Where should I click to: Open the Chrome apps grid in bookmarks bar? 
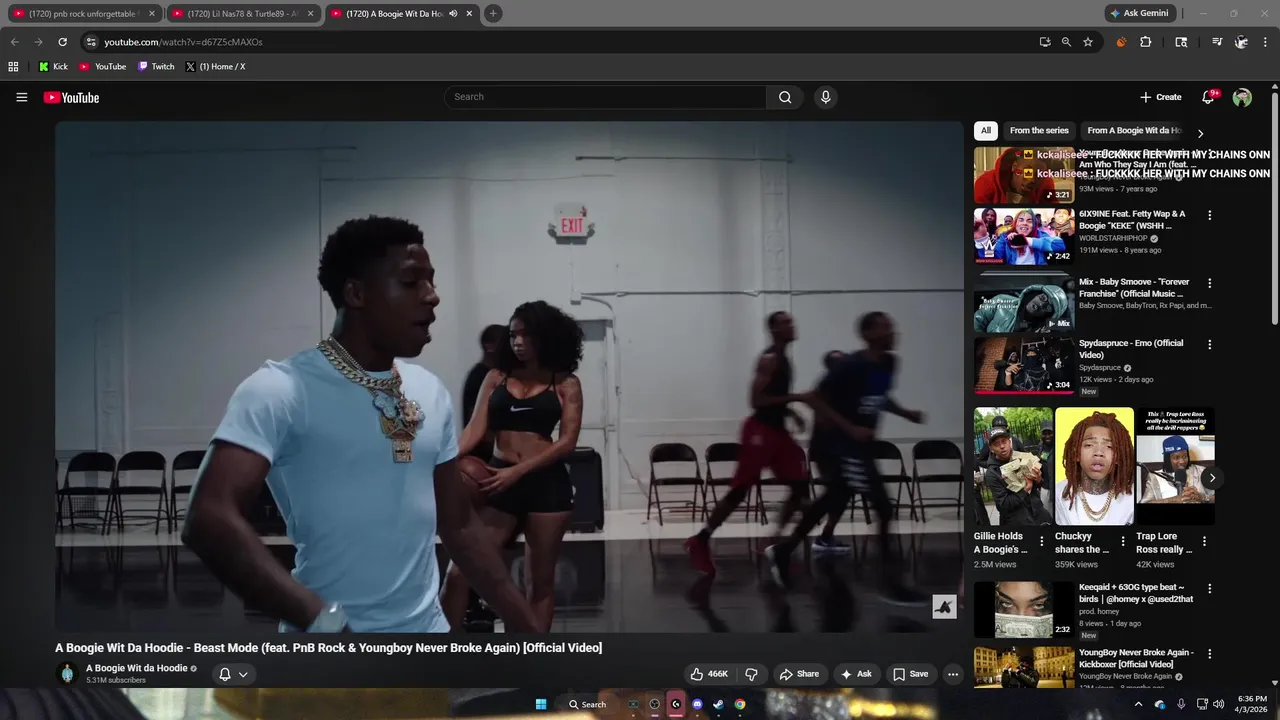[13, 67]
